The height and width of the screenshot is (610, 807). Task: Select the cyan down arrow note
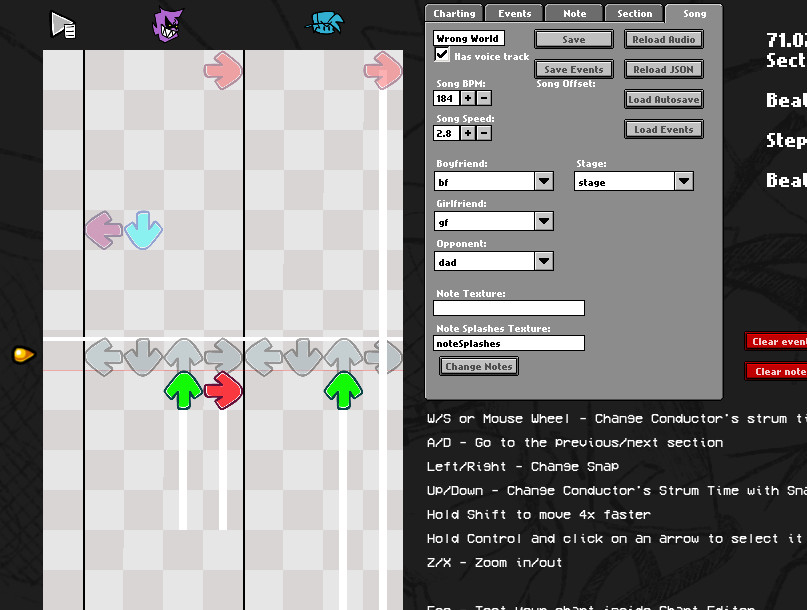coord(144,230)
